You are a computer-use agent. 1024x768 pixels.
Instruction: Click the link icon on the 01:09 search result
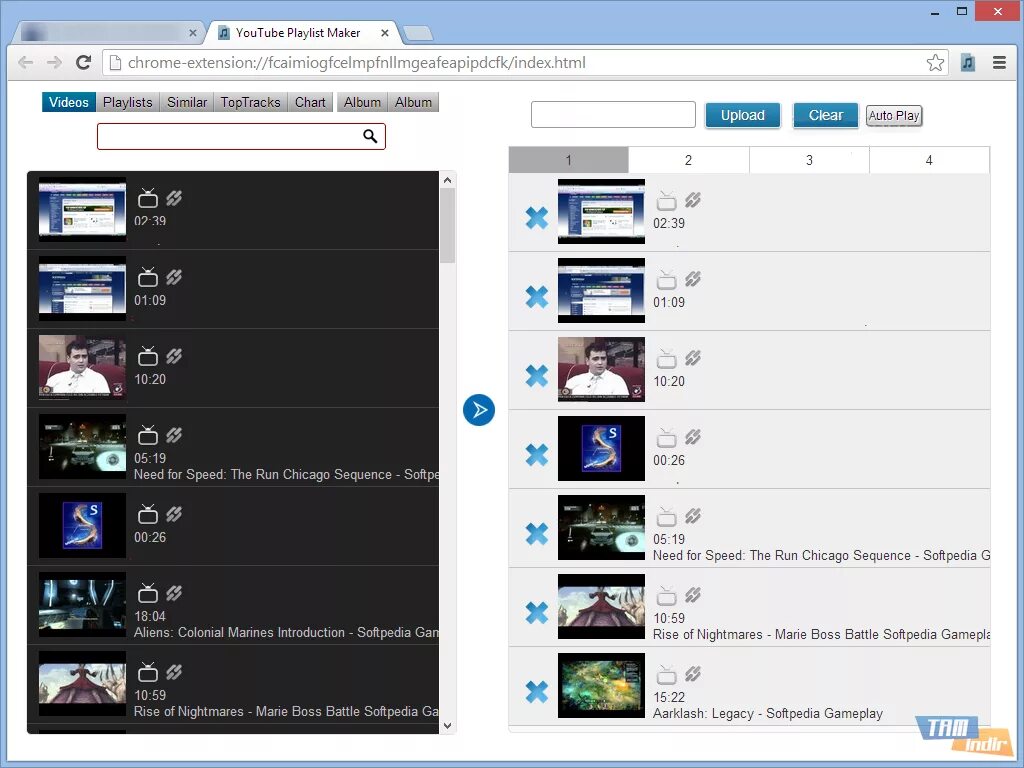tap(174, 277)
